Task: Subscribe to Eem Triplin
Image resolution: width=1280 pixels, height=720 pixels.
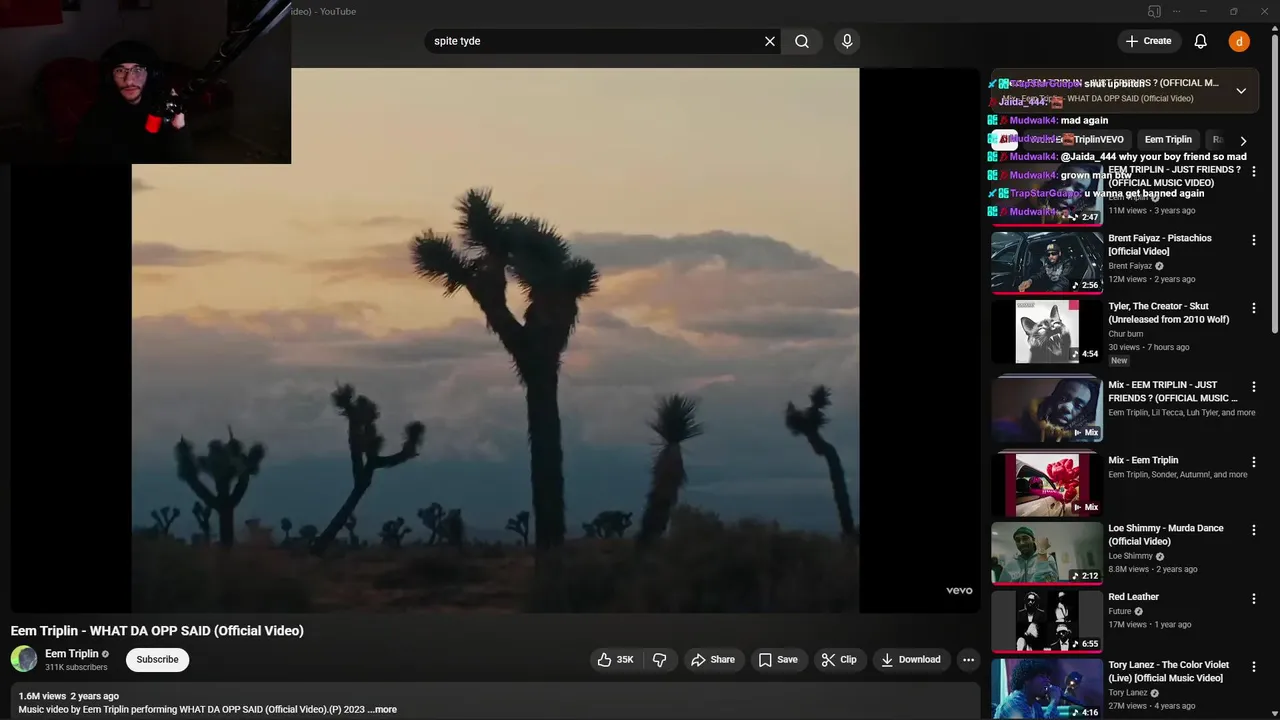Action: tap(157, 660)
